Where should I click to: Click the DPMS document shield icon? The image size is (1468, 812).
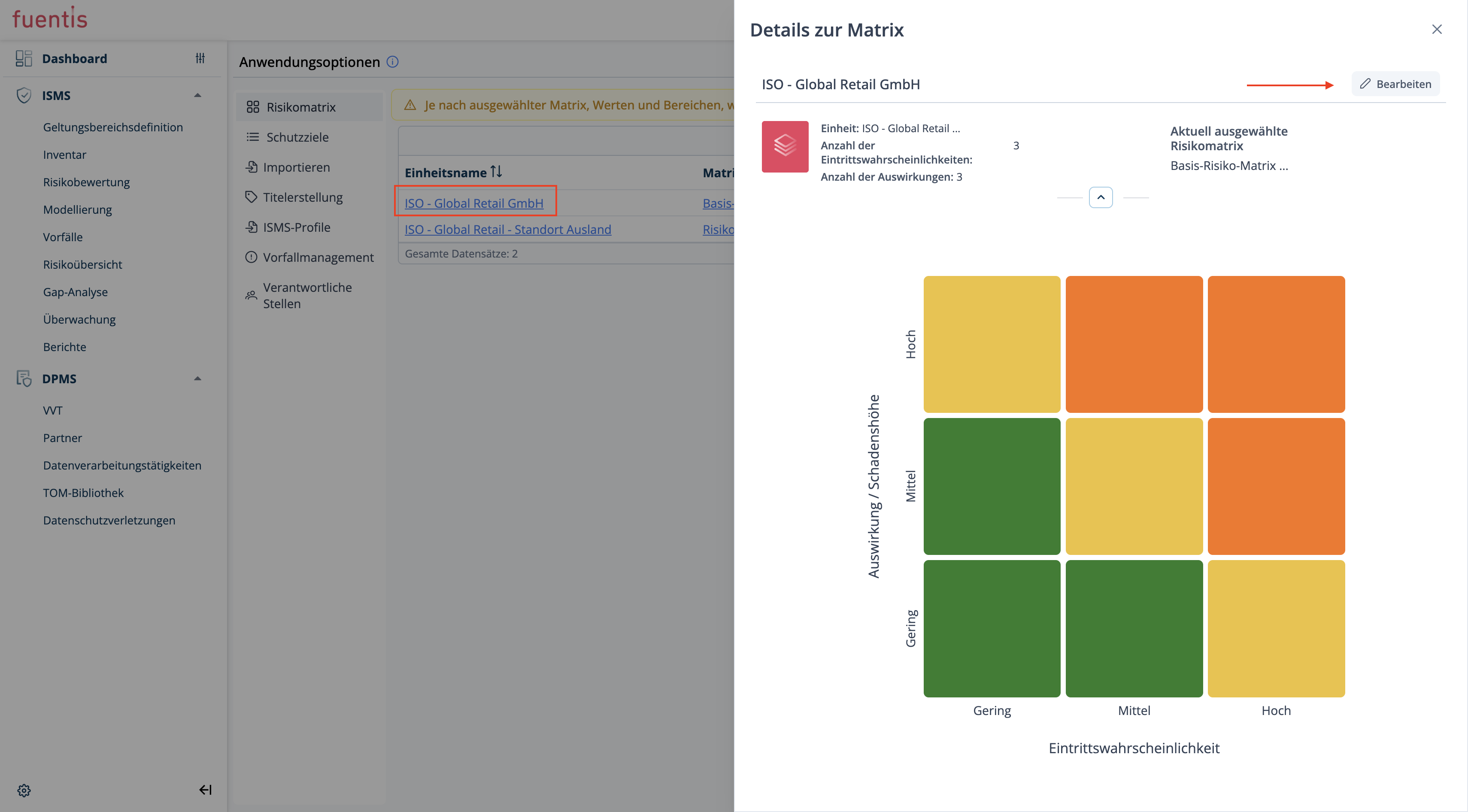coord(24,379)
